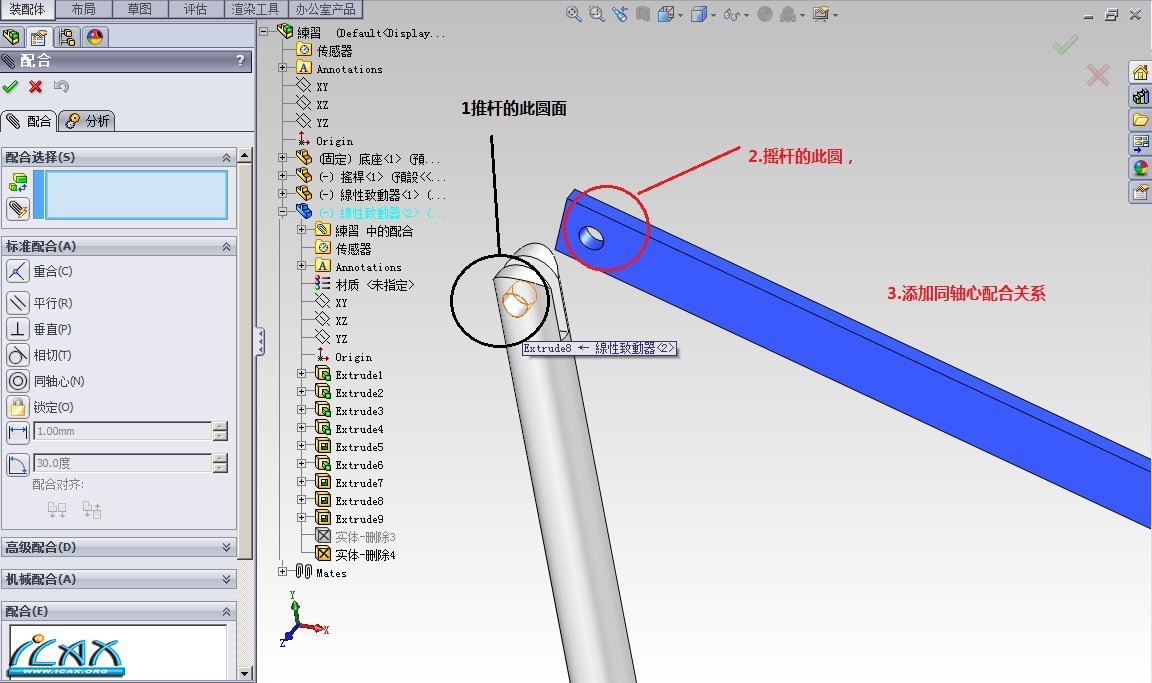Choose the Coincident (重合) mate icon

pos(18,271)
